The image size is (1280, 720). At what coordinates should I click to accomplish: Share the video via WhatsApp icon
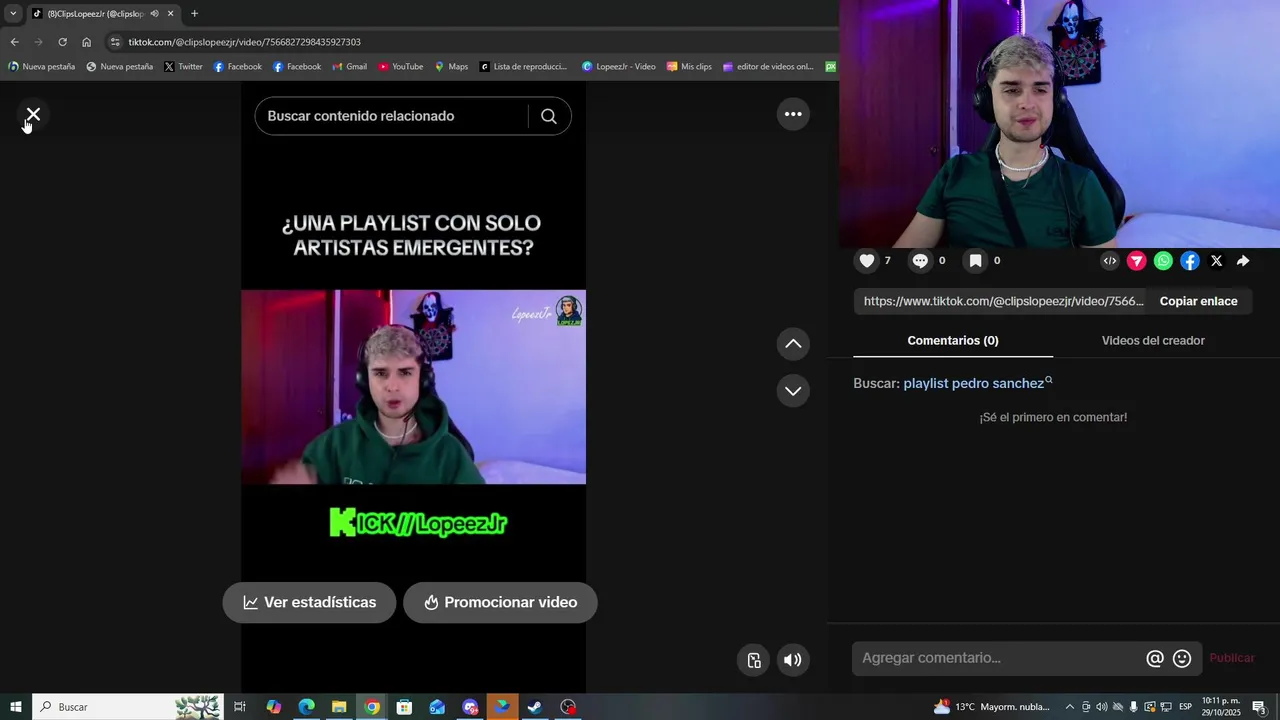tap(1163, 261)
